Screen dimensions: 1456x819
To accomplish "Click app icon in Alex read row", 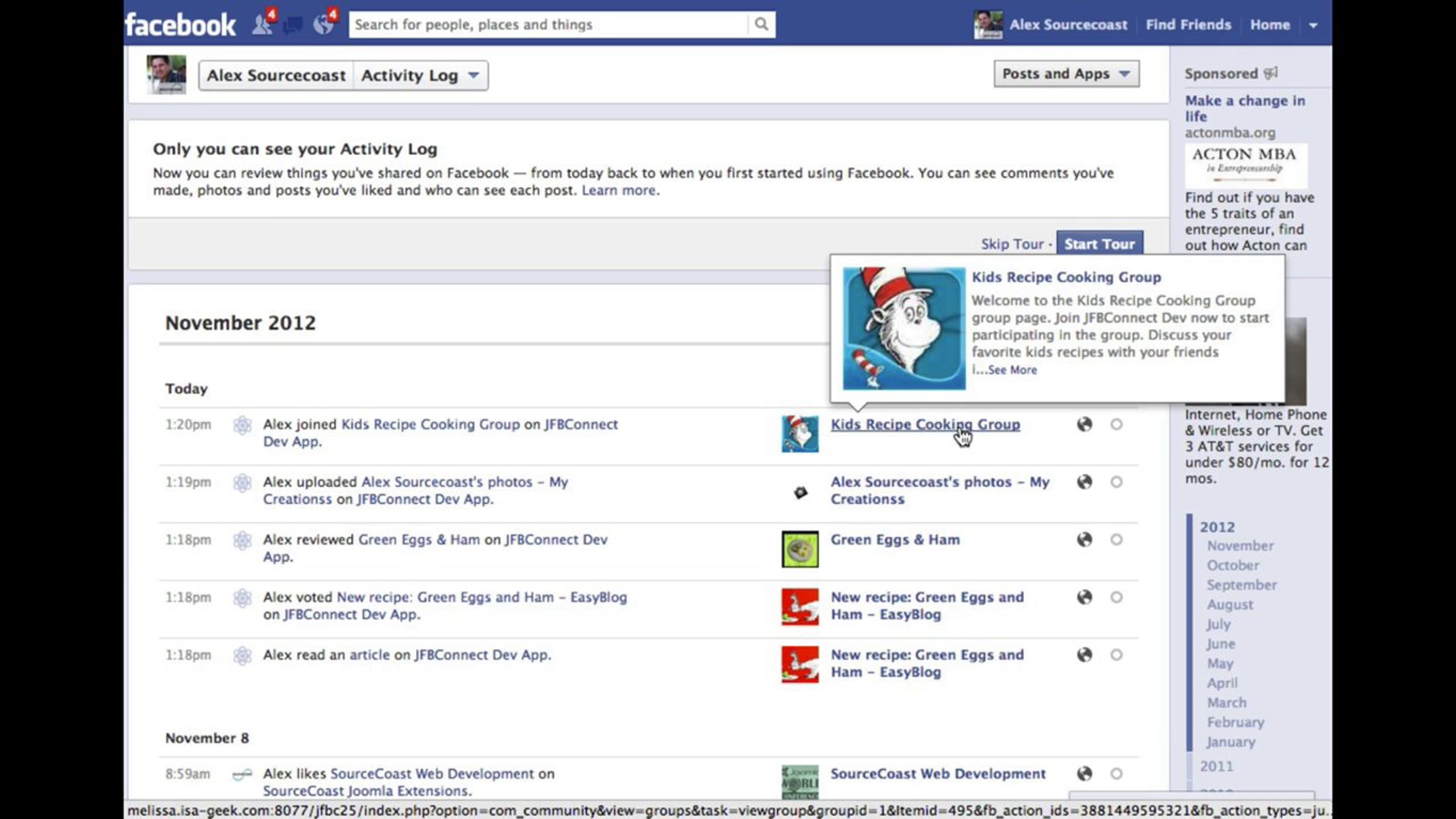I will click(242, 655).
